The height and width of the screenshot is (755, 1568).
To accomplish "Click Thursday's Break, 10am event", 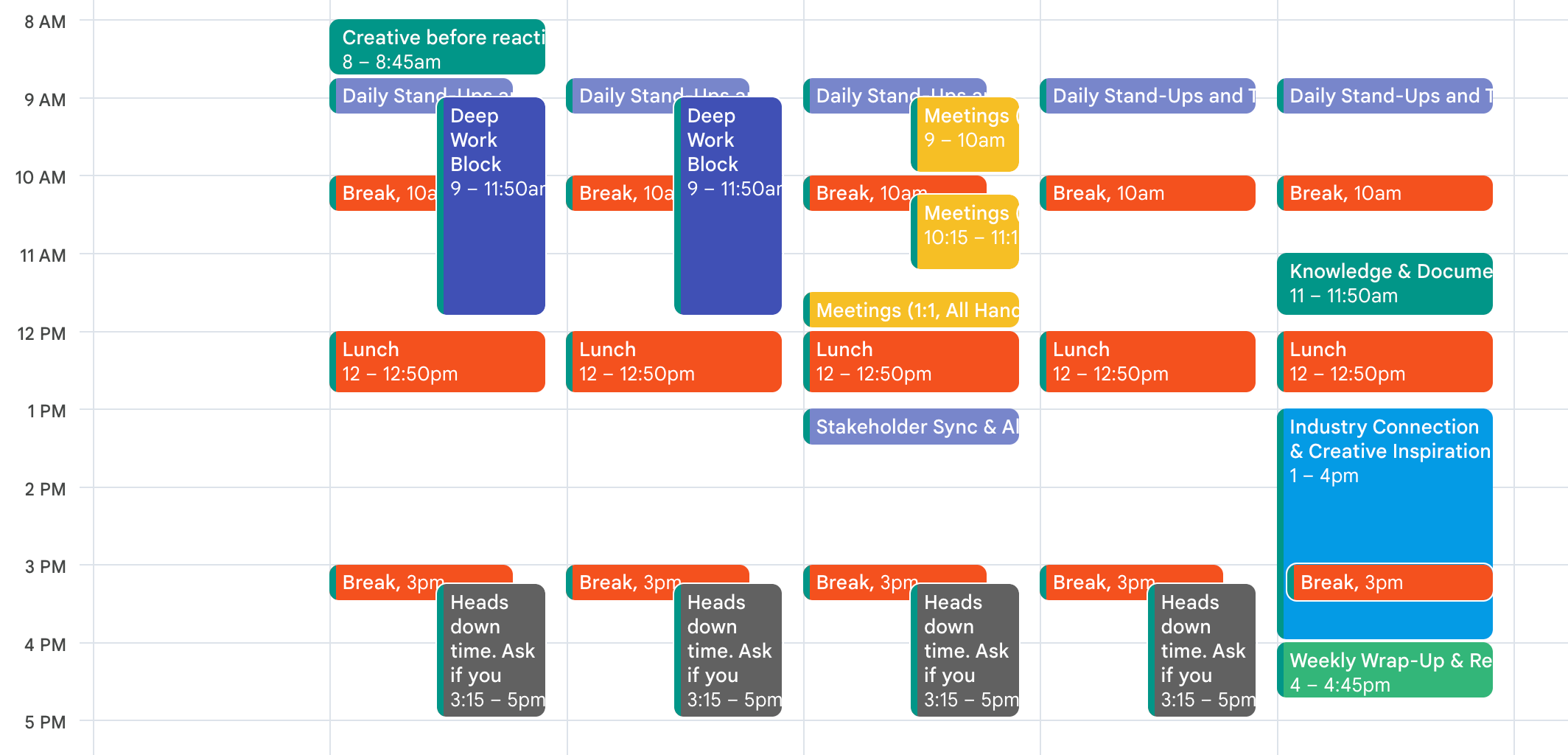I will [1147, 192].
